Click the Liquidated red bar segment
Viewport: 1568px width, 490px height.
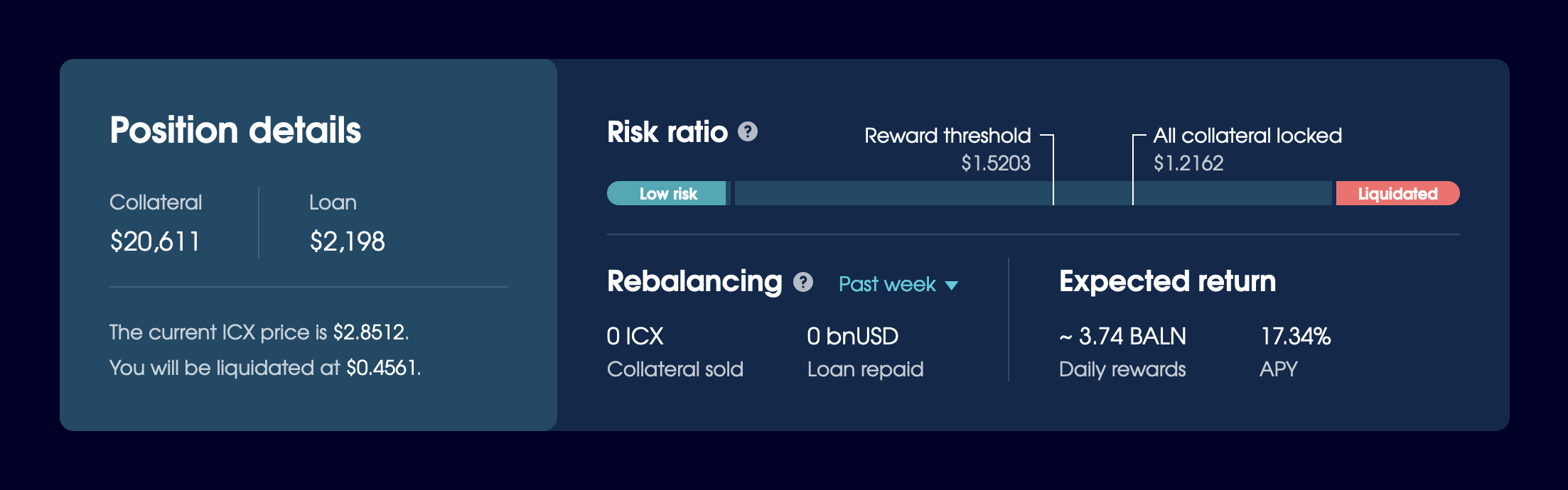tap(1397, 193)
